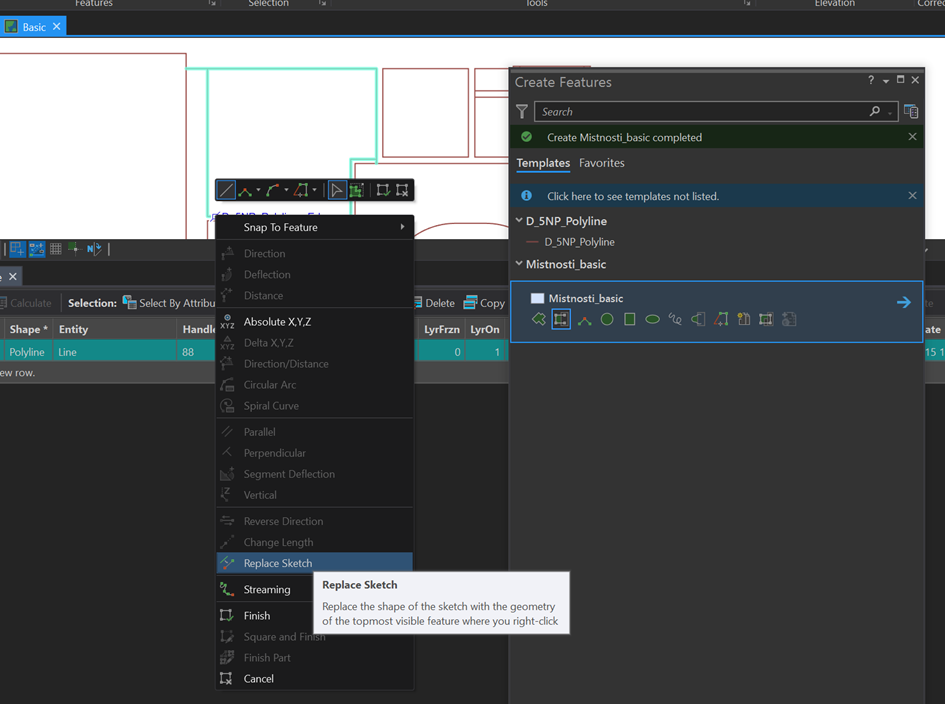Click filter templates funnel icon

point(522,112)
